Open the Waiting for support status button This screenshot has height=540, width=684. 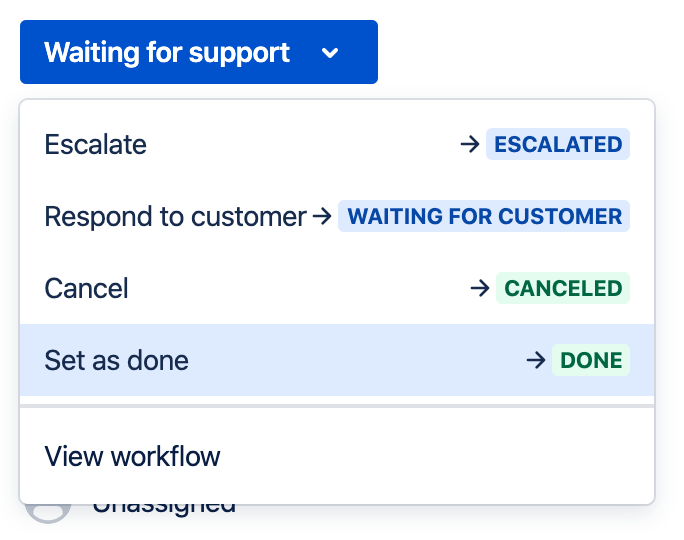tap(198, 52)
